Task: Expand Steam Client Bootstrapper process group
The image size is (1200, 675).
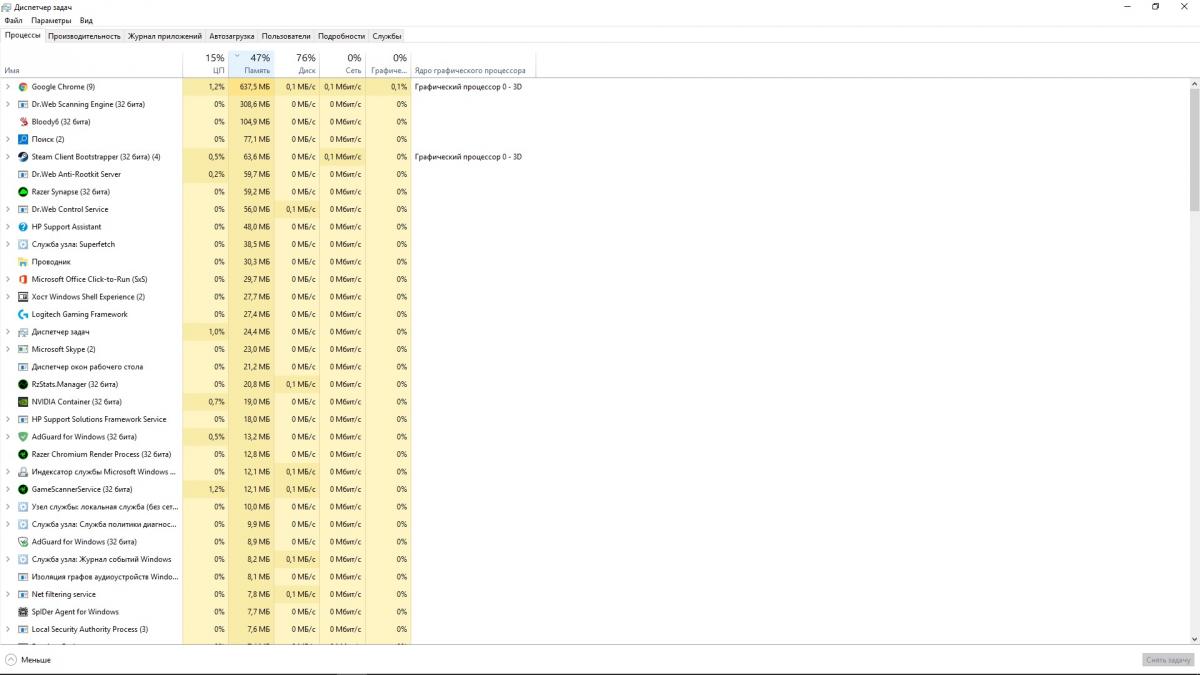Action: 8,157
